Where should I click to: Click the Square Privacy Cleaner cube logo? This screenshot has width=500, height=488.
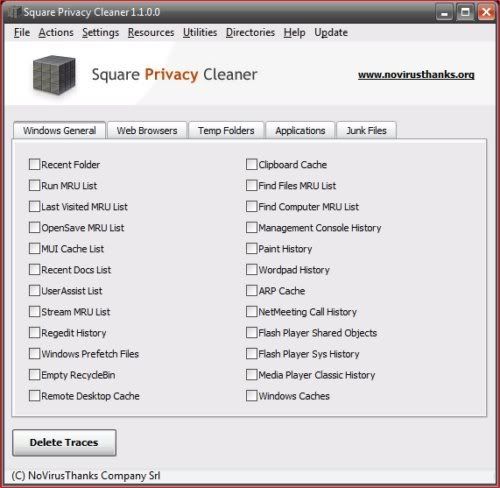click(x=54, y=75)
